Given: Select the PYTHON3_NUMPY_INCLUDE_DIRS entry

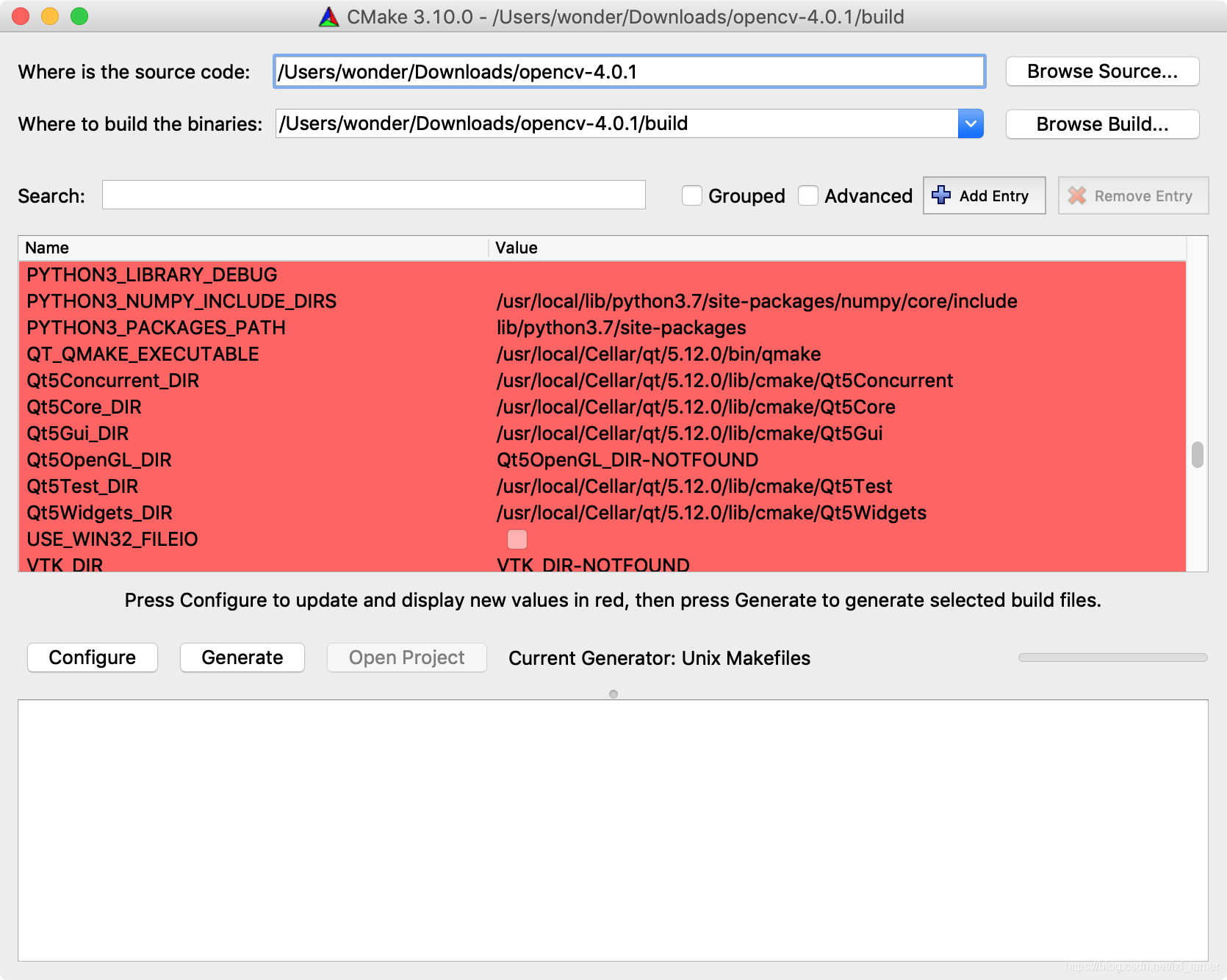Looking at the screenshot, I should point(181,301).
